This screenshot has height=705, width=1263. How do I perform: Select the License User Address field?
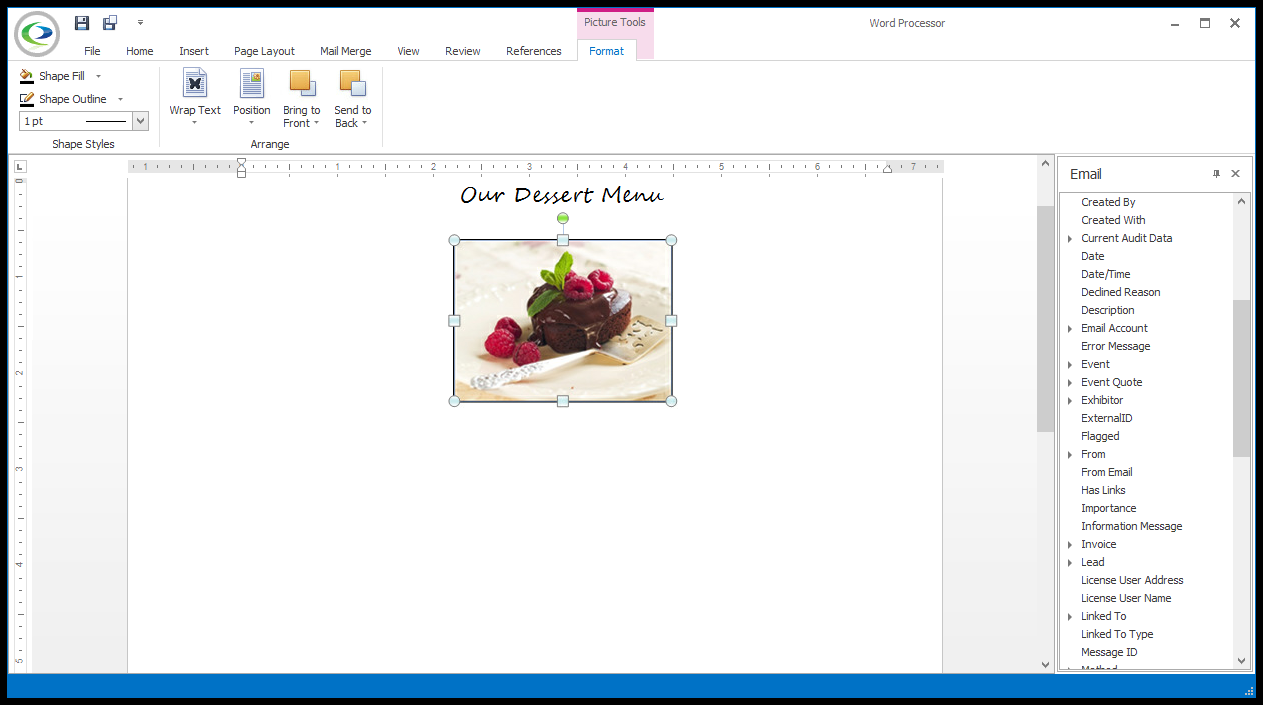pos(1132,580)
